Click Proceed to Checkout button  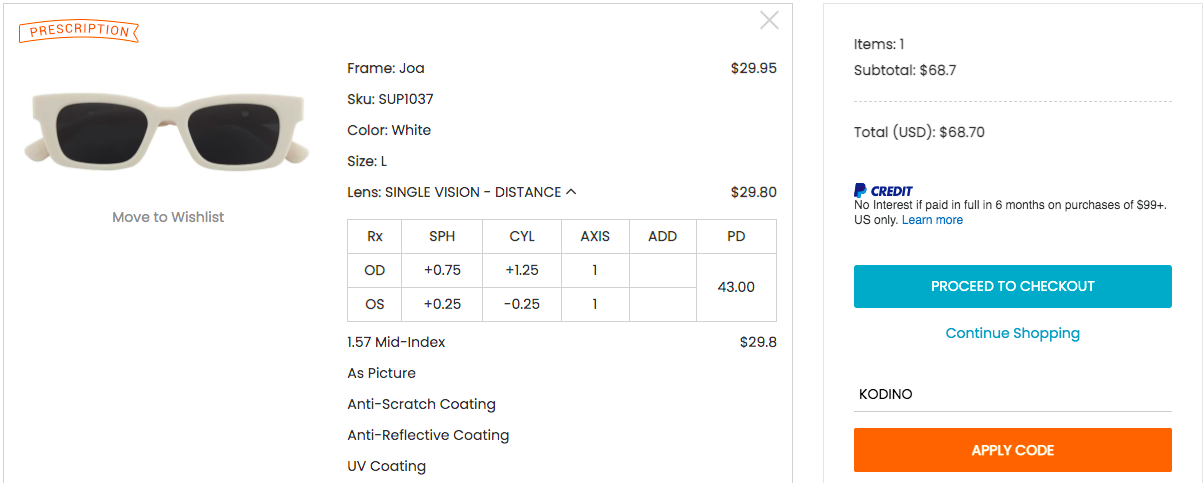pos(1013,286)
